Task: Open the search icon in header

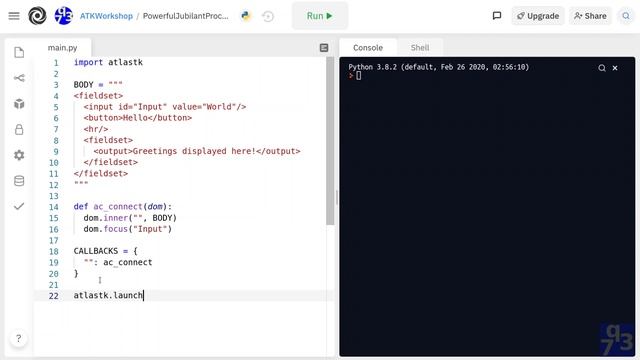Action: click(x=626, y=16)
